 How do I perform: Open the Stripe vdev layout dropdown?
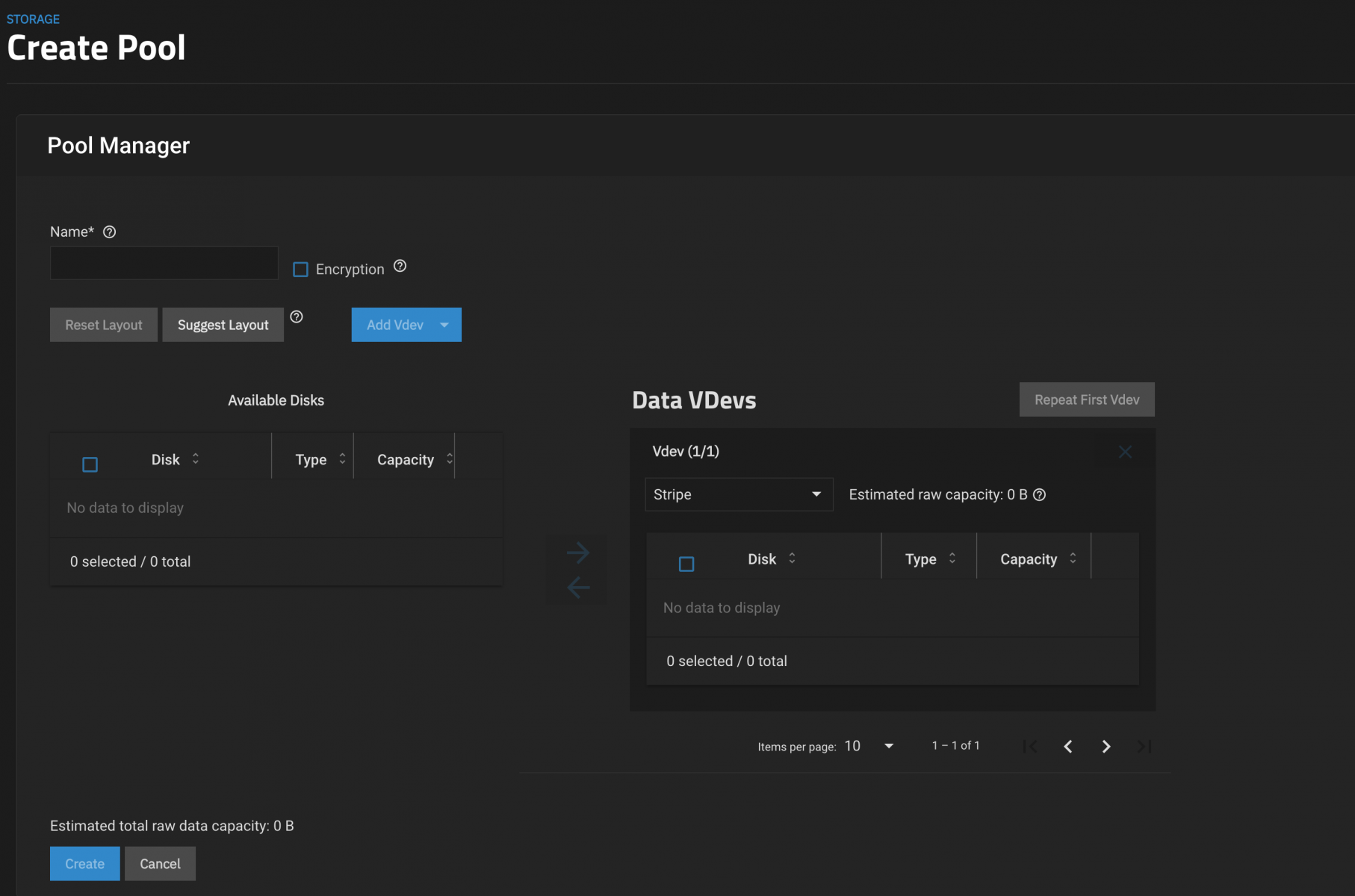click(x=739, y=494)
